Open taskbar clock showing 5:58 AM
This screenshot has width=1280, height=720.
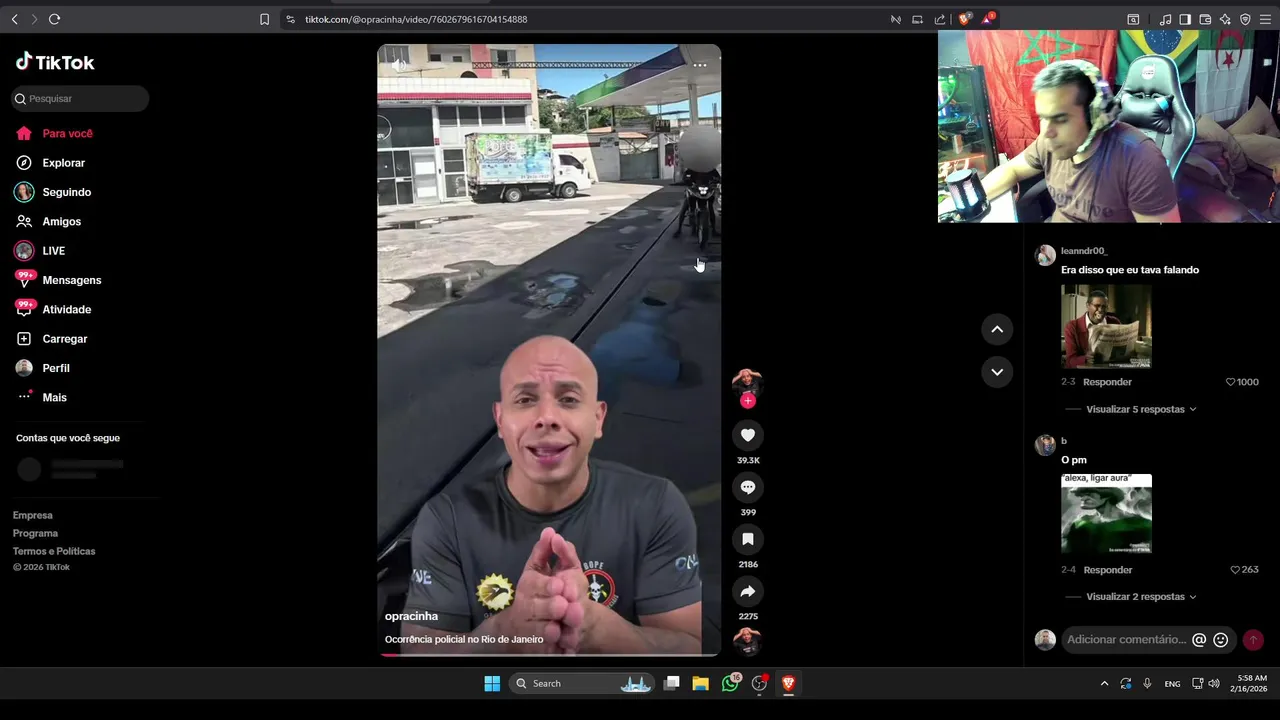tap(1251, 684)
